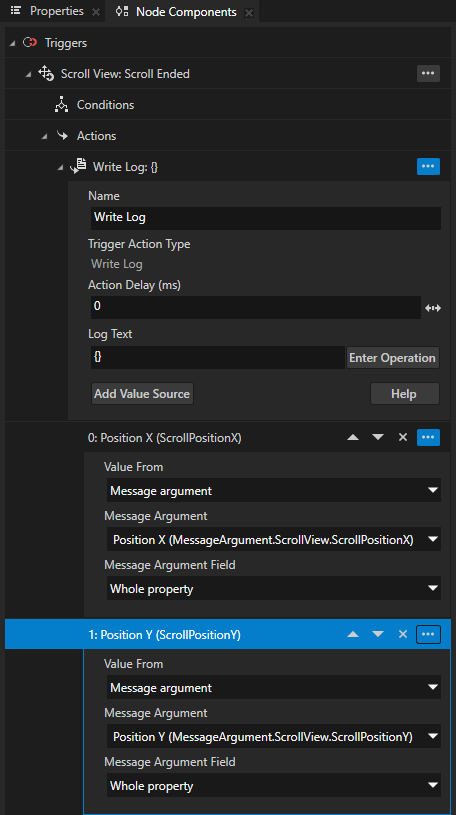The width and height of the screenshot is (456, 815).
Task: Move Position Y value source down
Action: 378,634
